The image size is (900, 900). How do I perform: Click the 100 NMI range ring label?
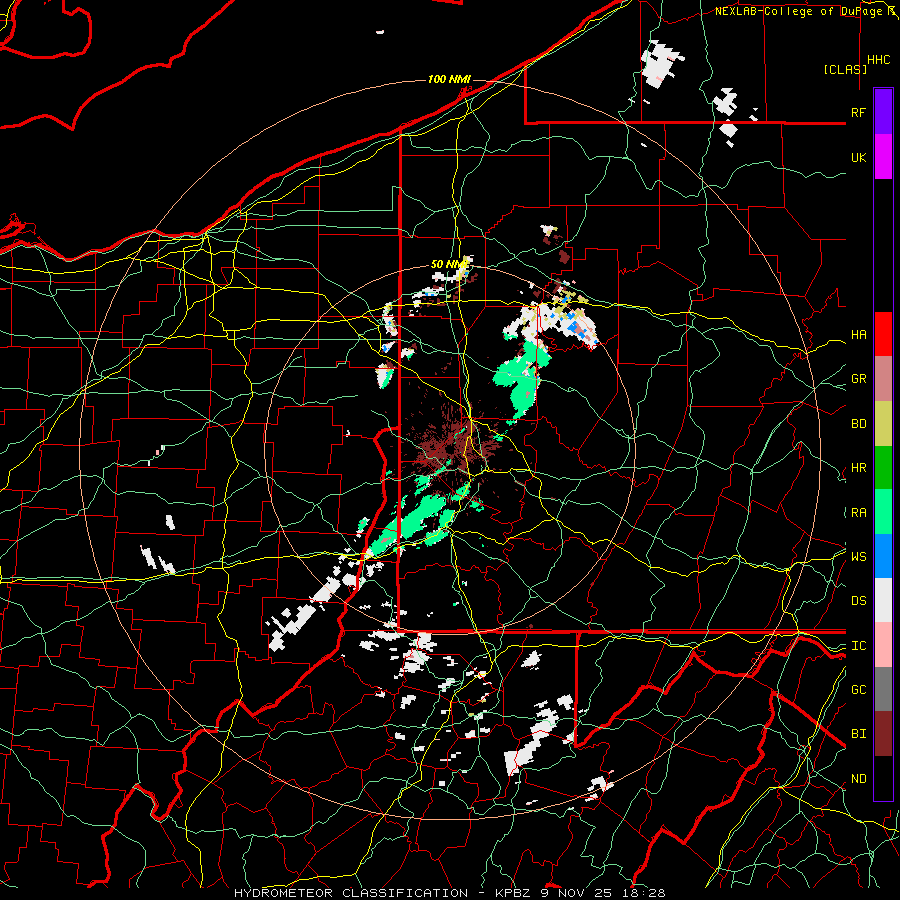pyautogui.click(x=449, y=79)
